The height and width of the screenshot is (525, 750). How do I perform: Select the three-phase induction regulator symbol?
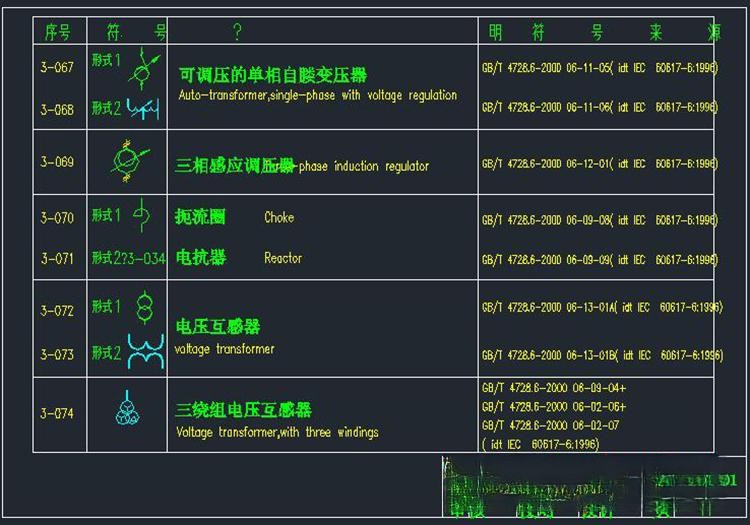click(129, 161)
